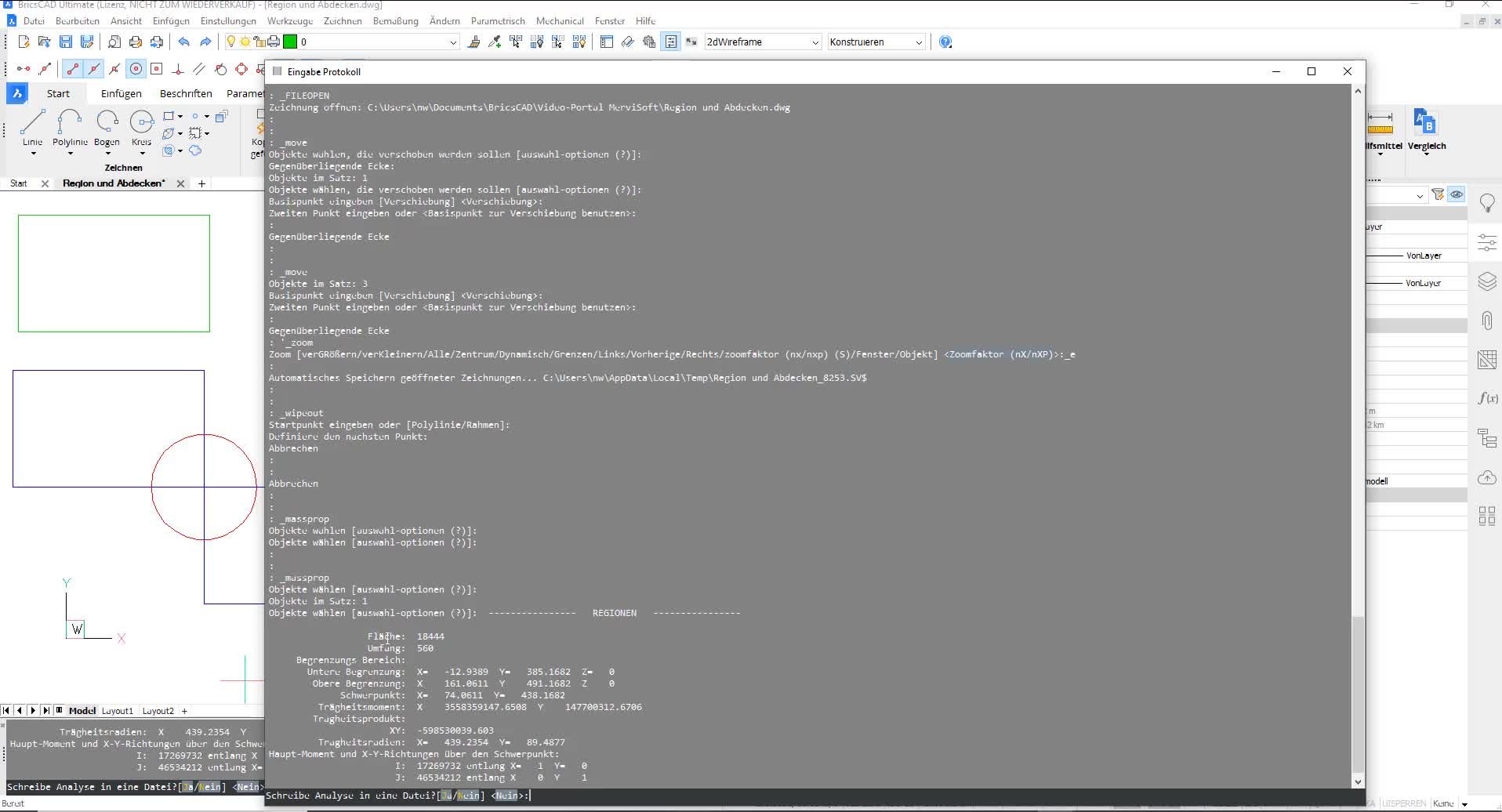Select the Polylinie tool
Image resolution: width=1502 pixels, height=812 pixels.
(x=70, y=127)
